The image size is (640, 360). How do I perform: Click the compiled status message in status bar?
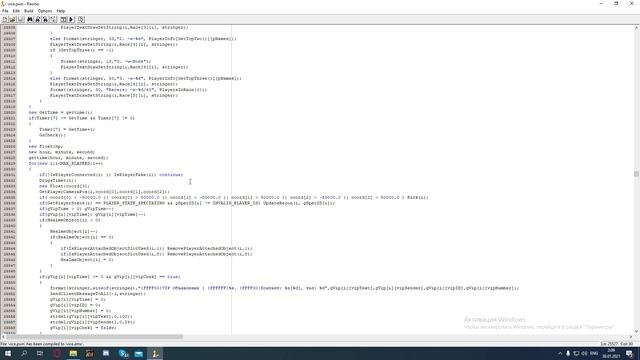click(41, 344)
